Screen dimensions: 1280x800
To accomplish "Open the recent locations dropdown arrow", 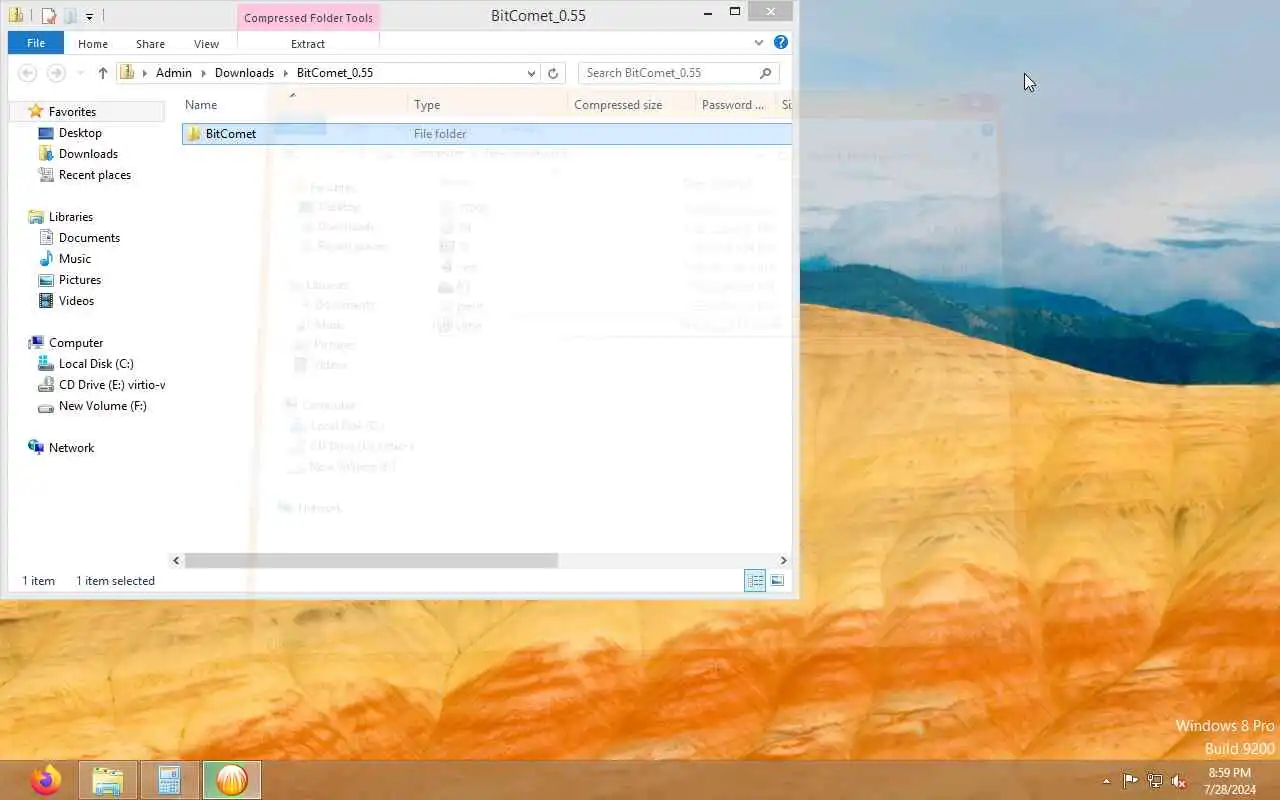I will [81, 73].
